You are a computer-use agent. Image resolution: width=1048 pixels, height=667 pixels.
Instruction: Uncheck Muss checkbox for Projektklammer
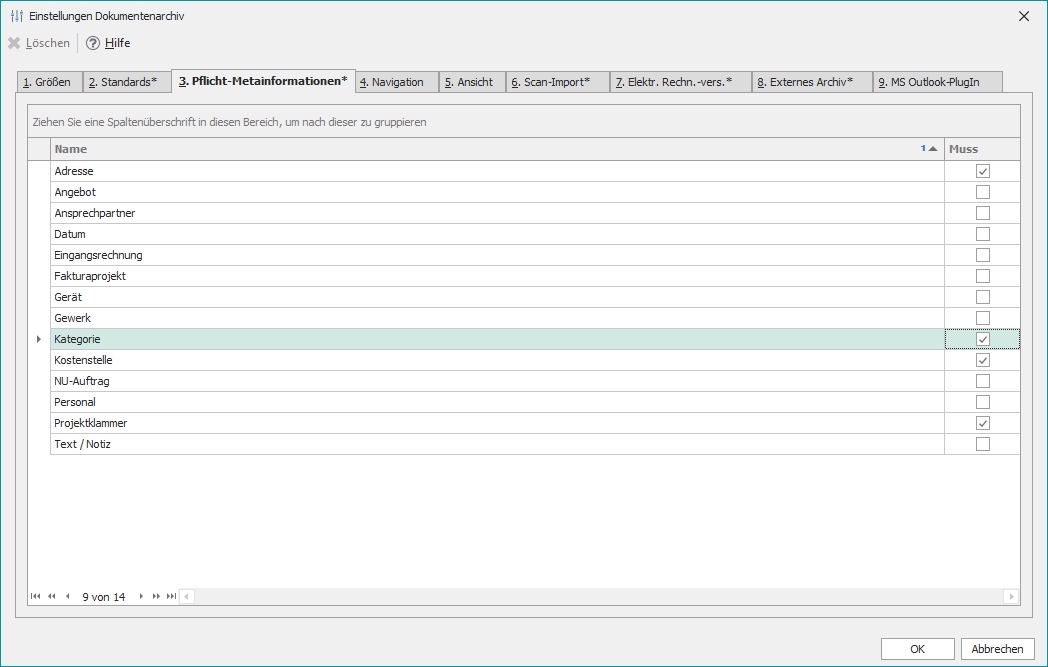pyautogui.click(x=982, y=423)
